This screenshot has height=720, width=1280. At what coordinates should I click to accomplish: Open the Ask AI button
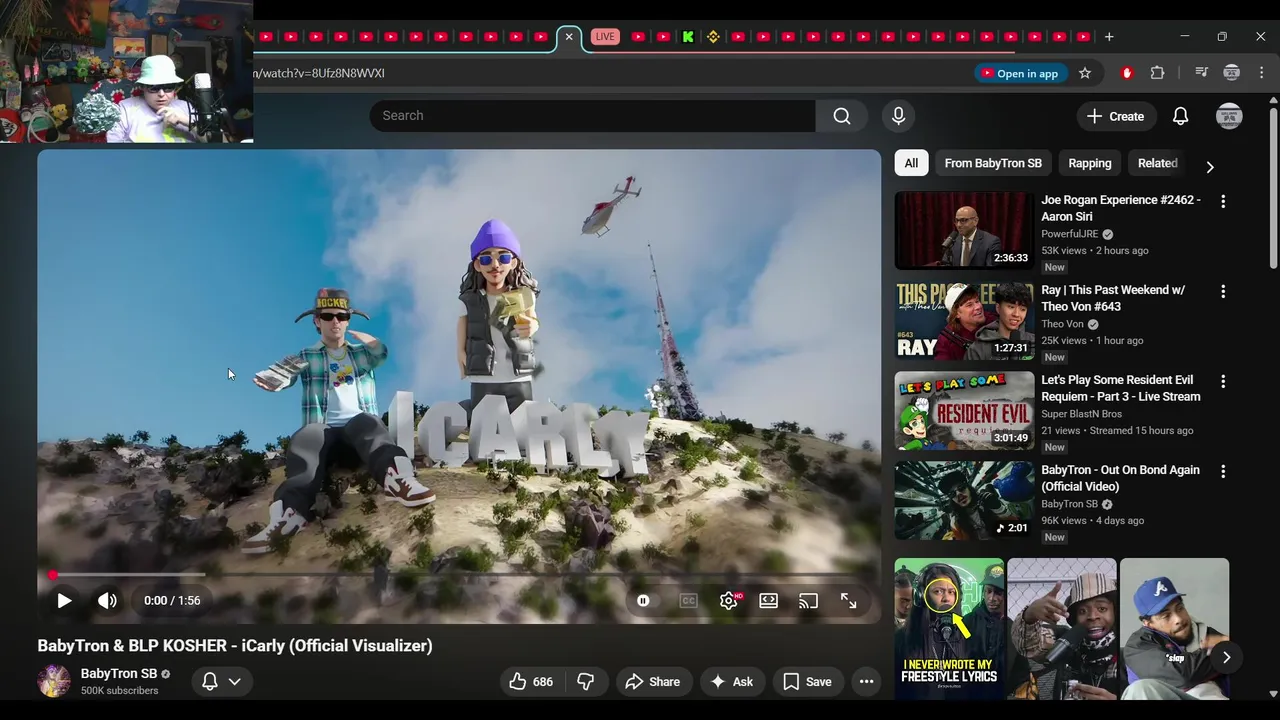732,682
